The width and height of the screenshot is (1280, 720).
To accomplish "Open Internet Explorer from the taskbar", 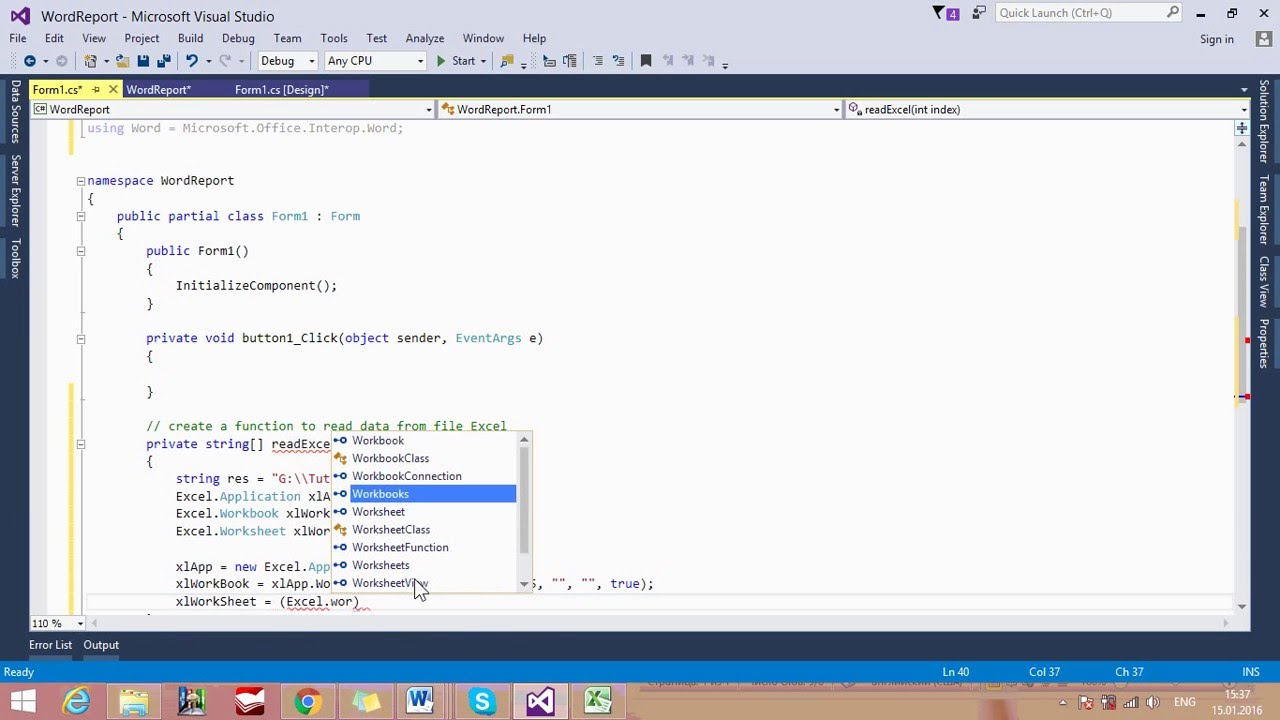I will 76,701.
